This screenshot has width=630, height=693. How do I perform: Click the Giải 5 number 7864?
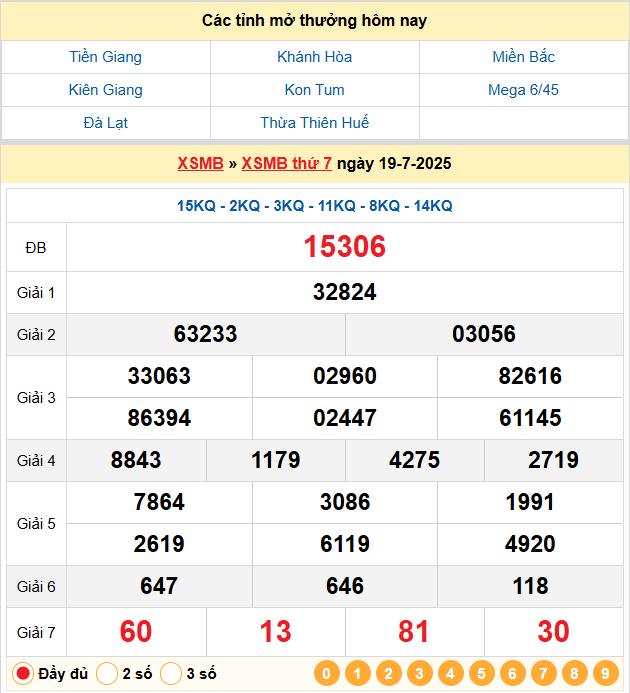pos(159,502)
